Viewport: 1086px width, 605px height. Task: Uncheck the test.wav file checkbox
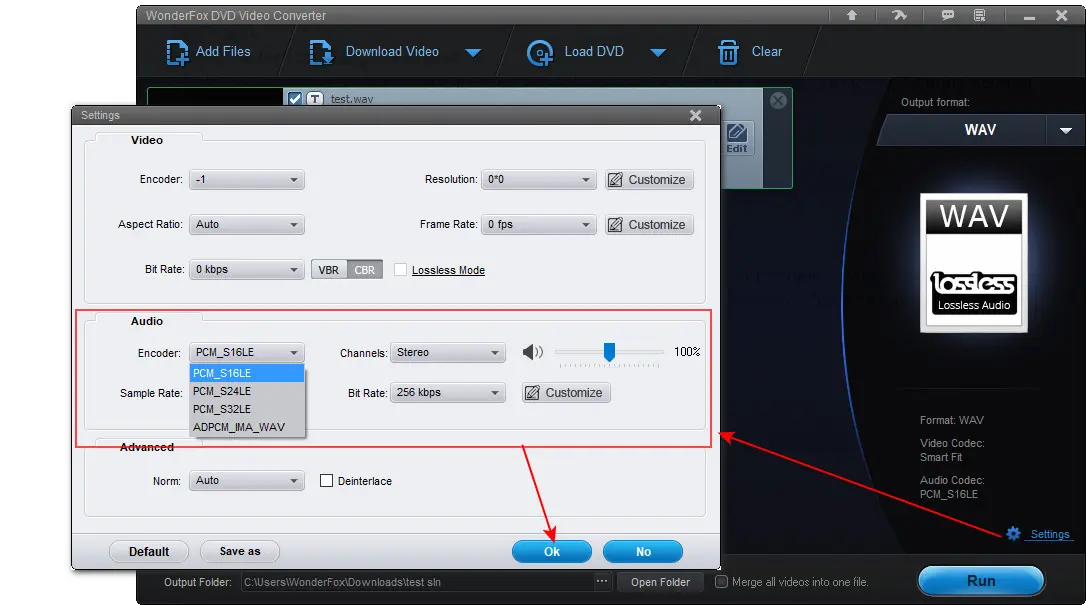(295, 99)
